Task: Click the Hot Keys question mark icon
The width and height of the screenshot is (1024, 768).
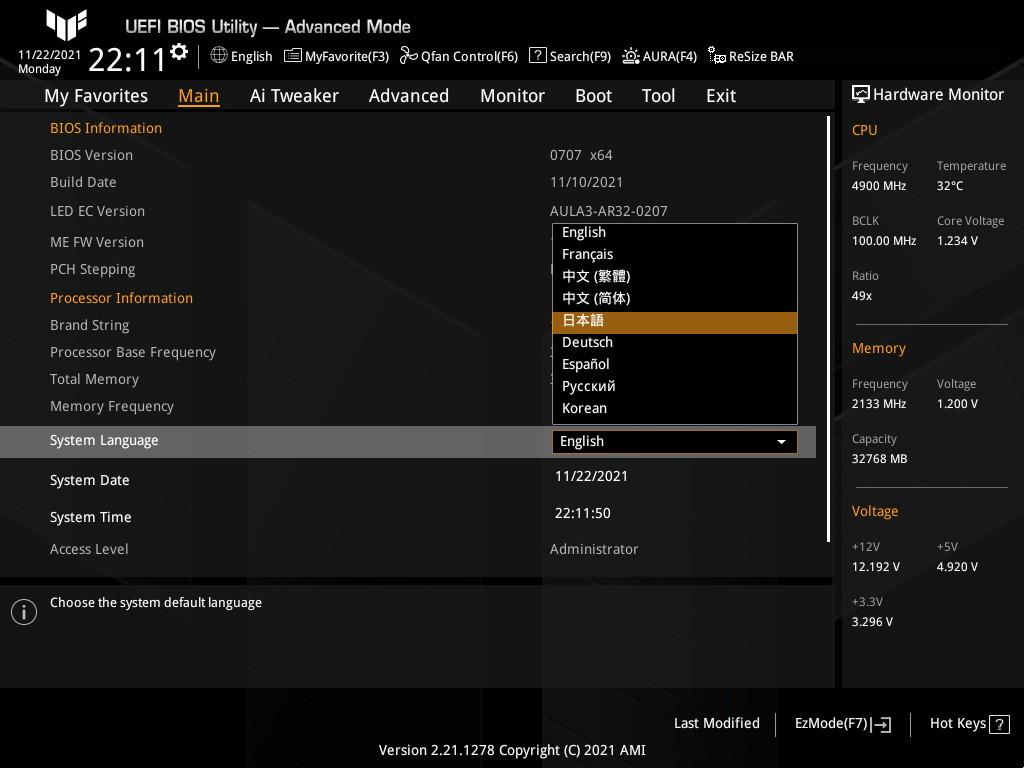Action: (999, 724)
